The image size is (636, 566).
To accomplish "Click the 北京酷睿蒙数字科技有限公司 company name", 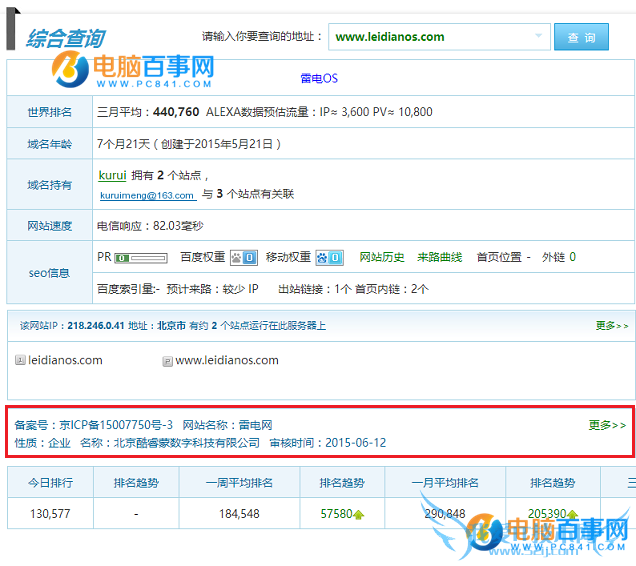I will click(x=187, y=443).
